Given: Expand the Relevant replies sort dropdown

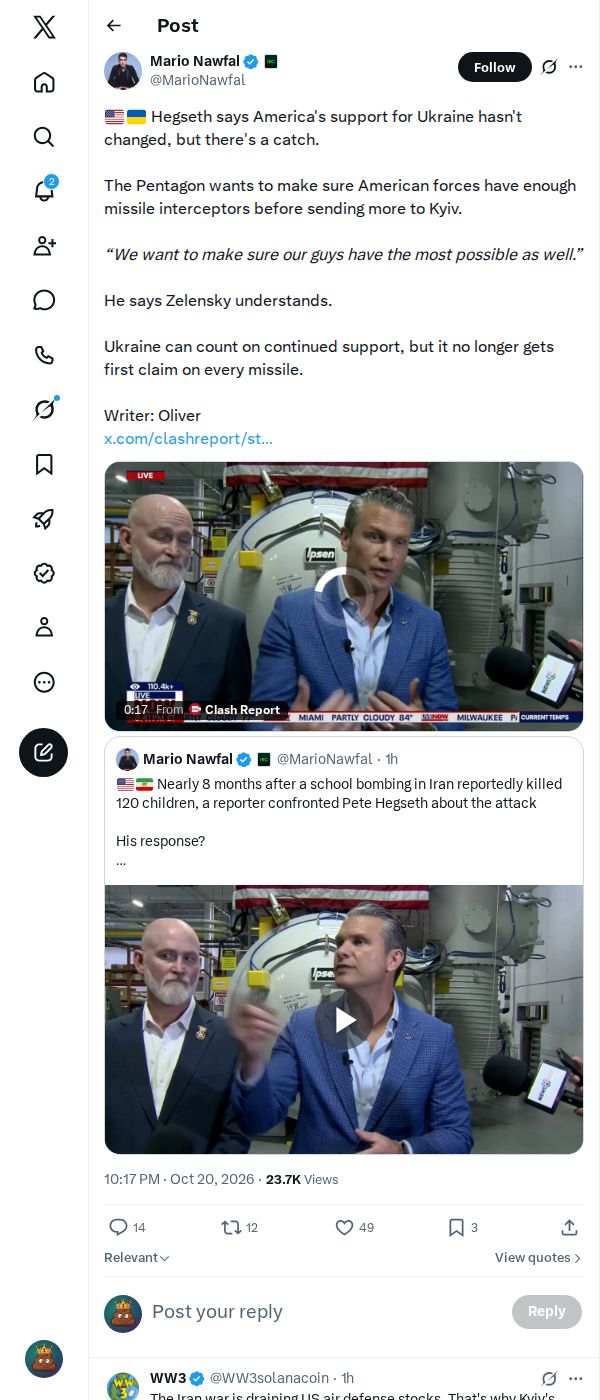Looking at the screenshot, I should tap(137, 1258).
